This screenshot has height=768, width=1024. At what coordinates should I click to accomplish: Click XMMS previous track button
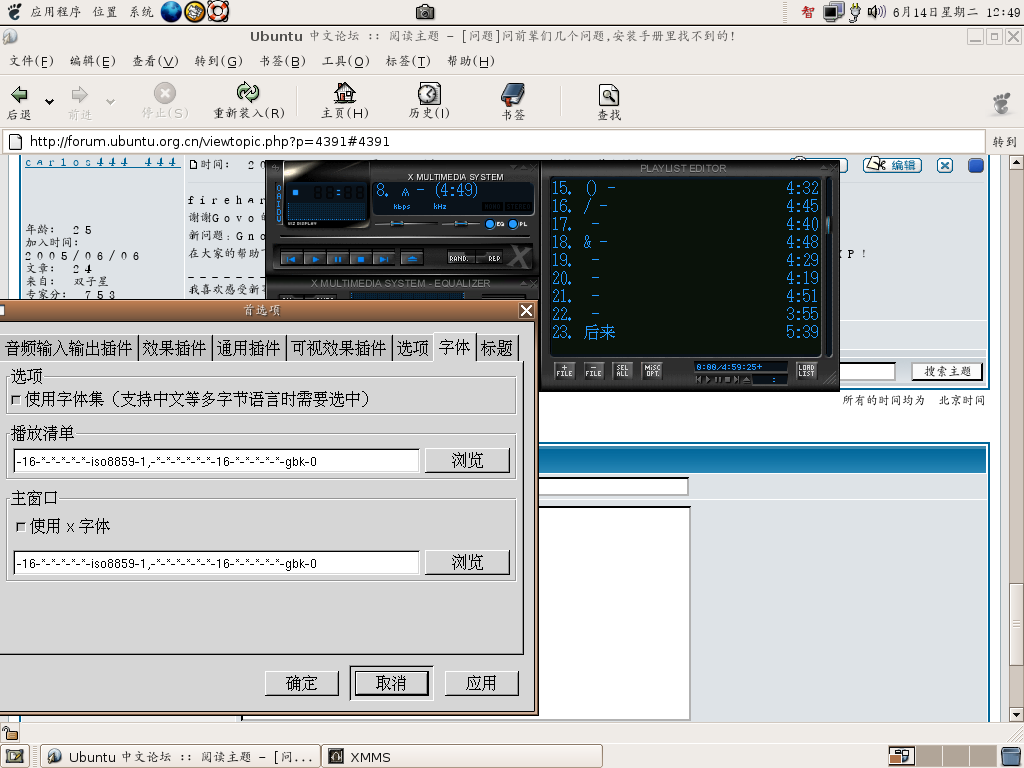(x=291, y=259)
